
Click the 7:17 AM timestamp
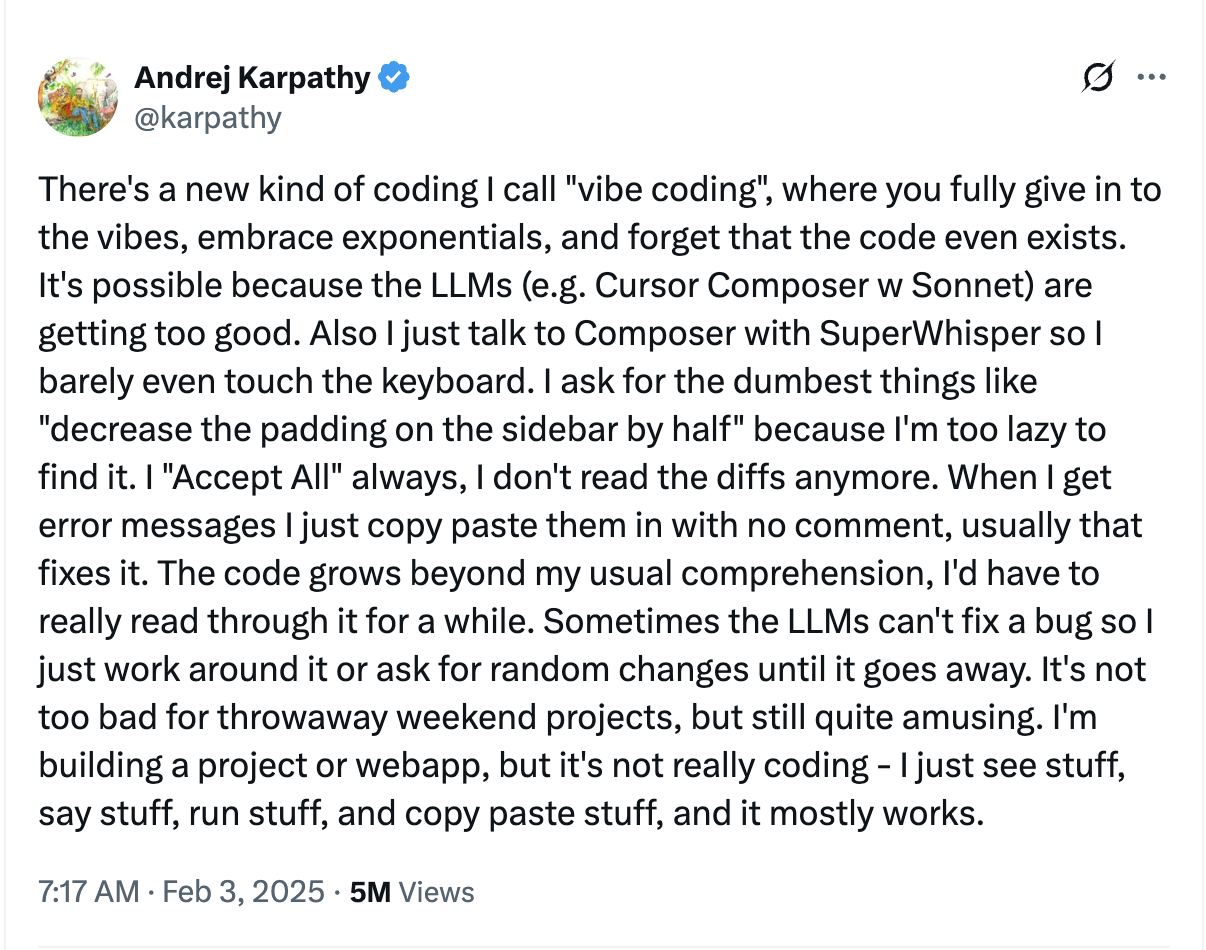pos(90,891)
